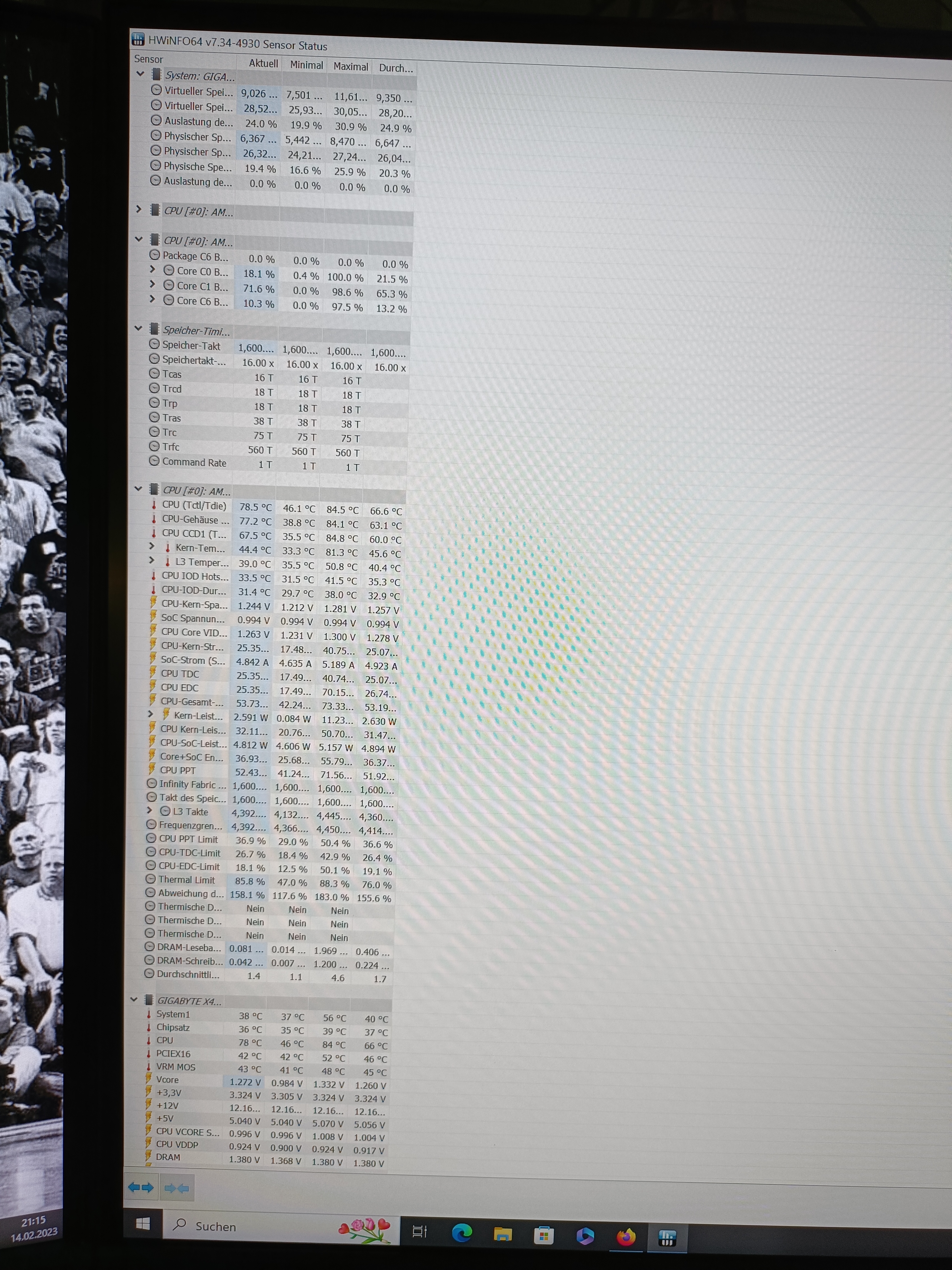The width and height of the screenshot is (952, 1270).
Task: Expand the collapsed CPU [#0]: AM... group
Action: pos(138,209)
